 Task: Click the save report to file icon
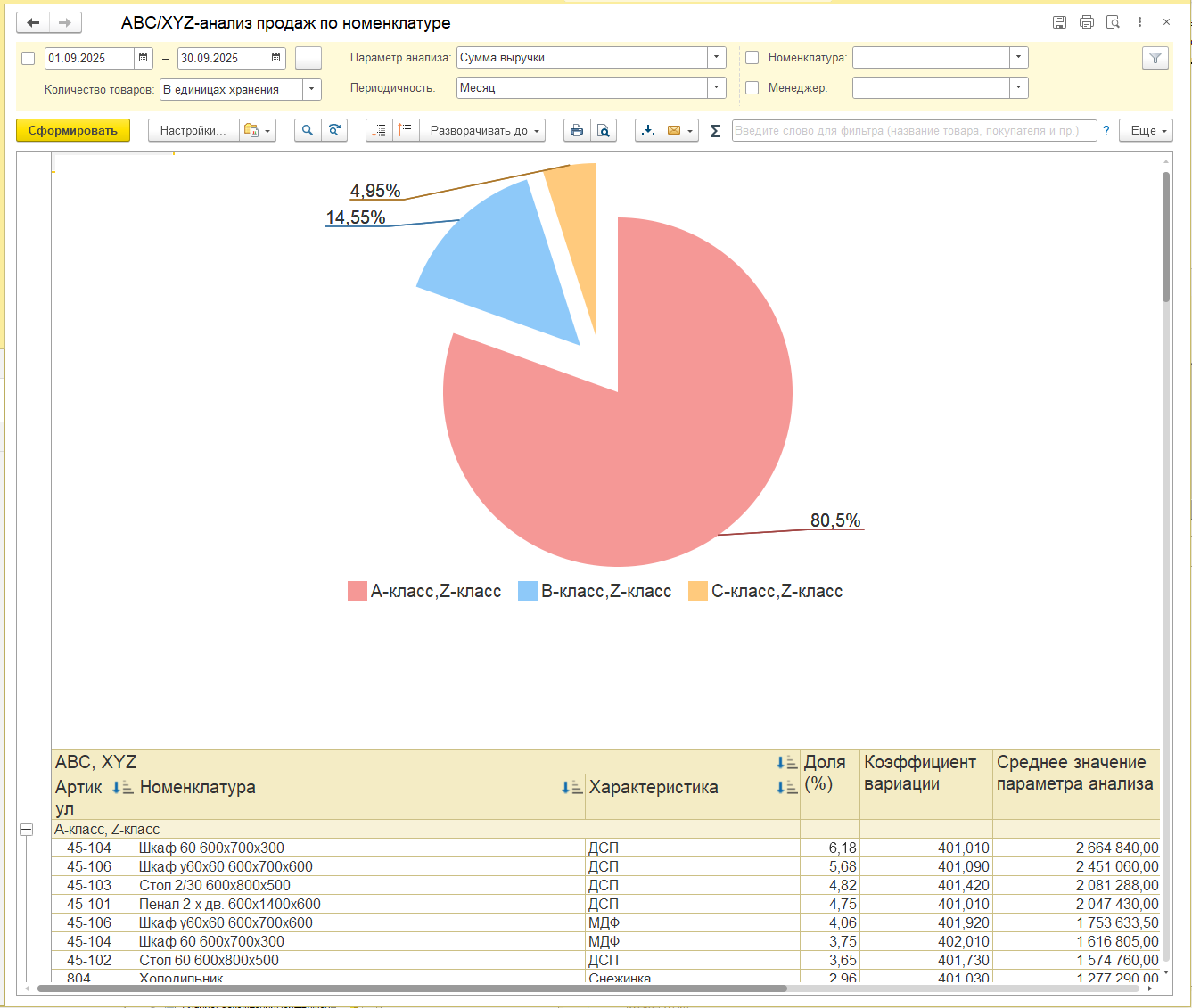pos(648,130)
